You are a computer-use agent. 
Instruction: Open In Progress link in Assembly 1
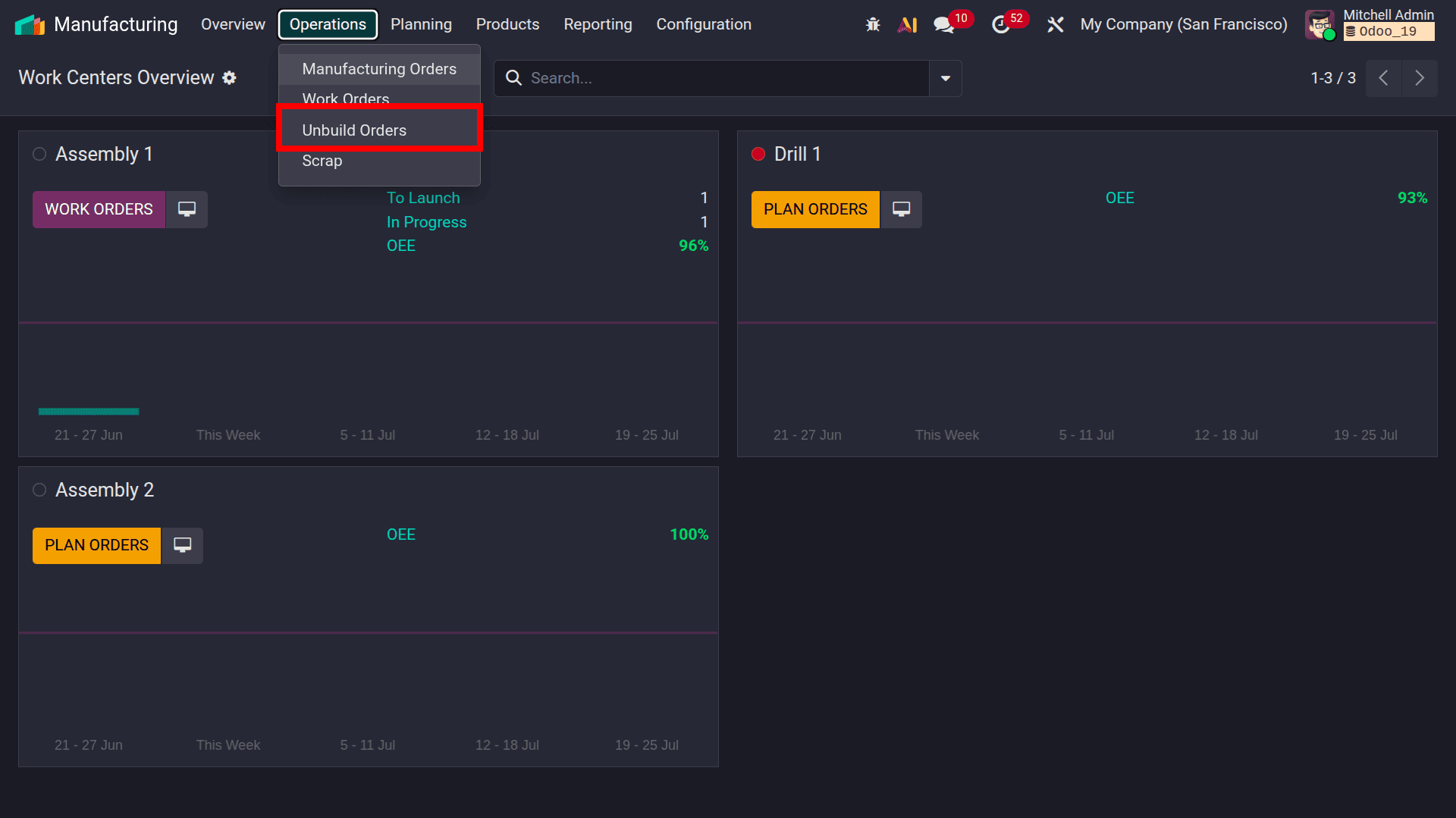point(426,222)
